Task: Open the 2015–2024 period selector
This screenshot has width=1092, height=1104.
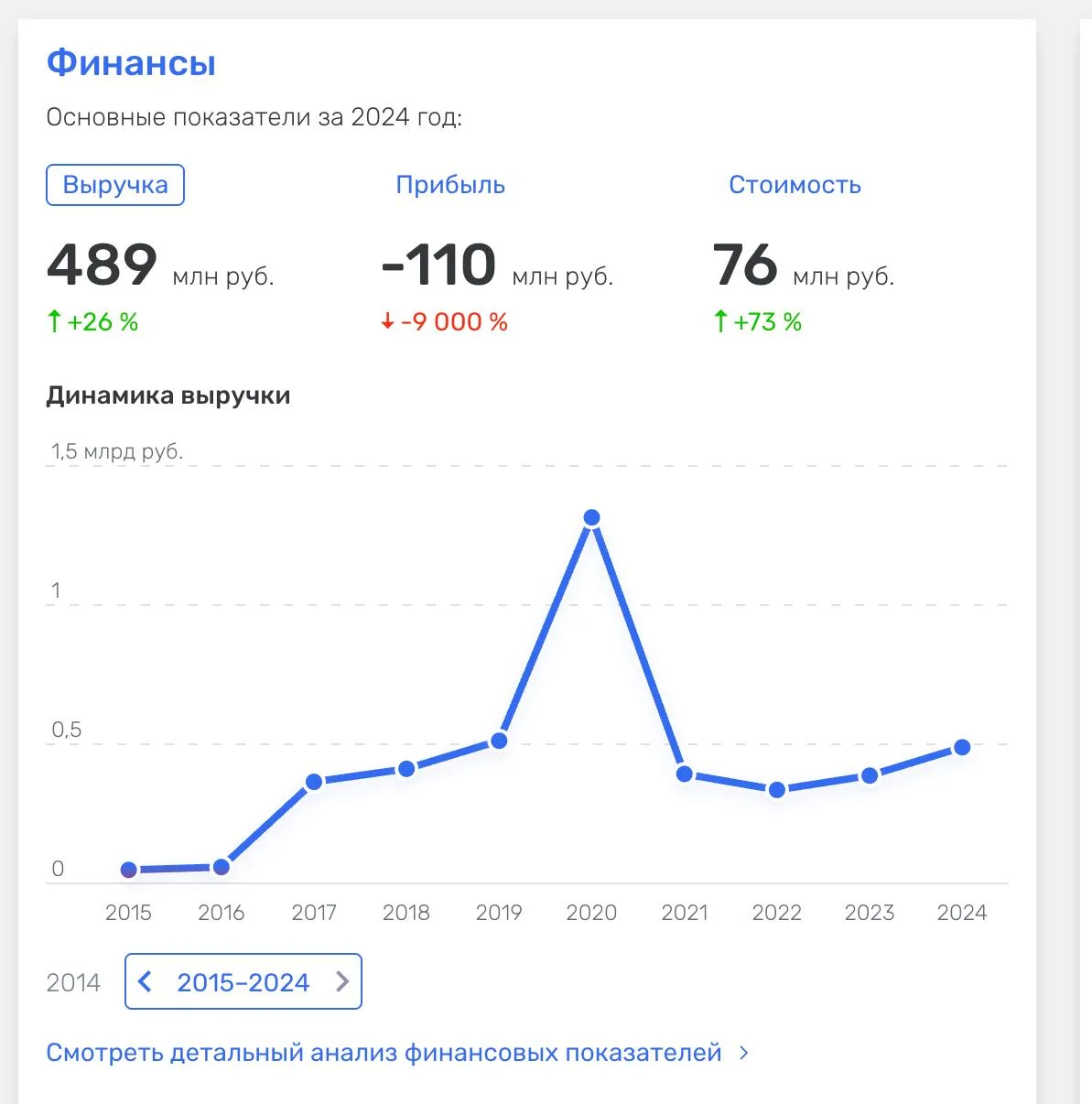Action: point(243,982)
